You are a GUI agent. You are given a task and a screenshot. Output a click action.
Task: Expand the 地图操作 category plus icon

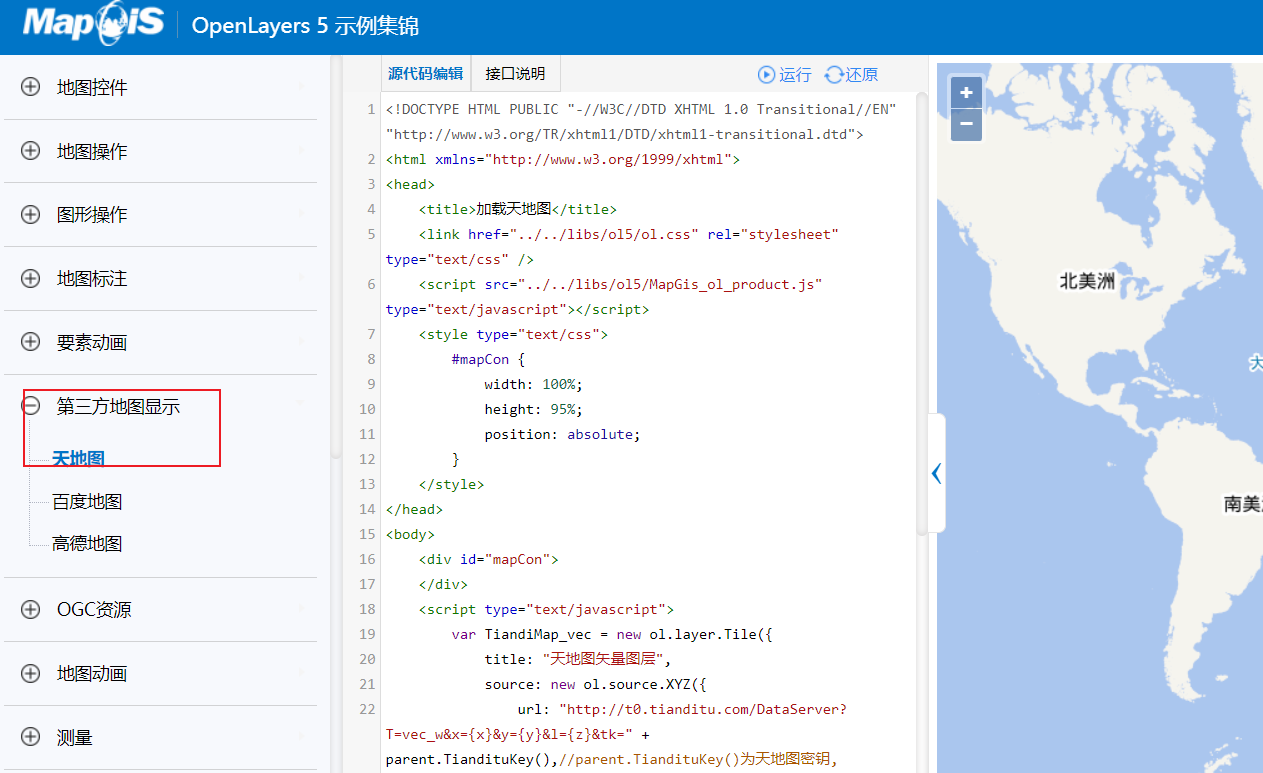[x=31, y=151]
